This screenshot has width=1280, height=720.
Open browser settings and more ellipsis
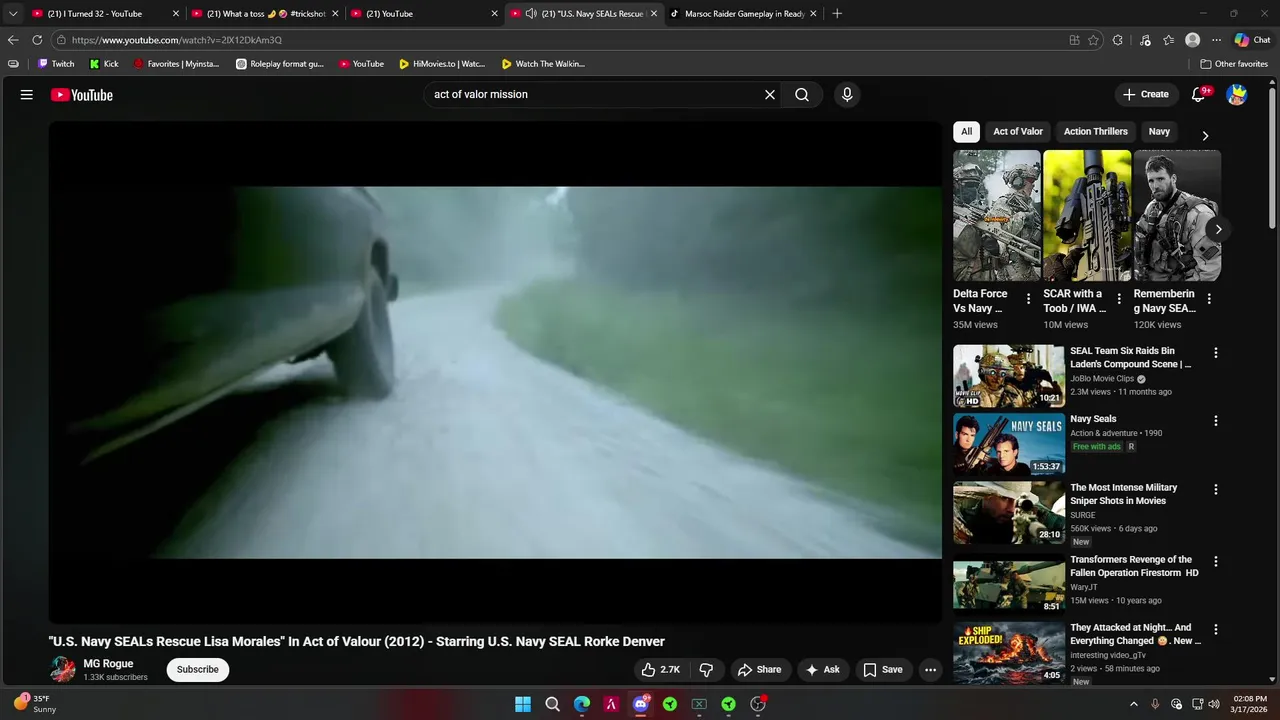tap(1216, 40)
